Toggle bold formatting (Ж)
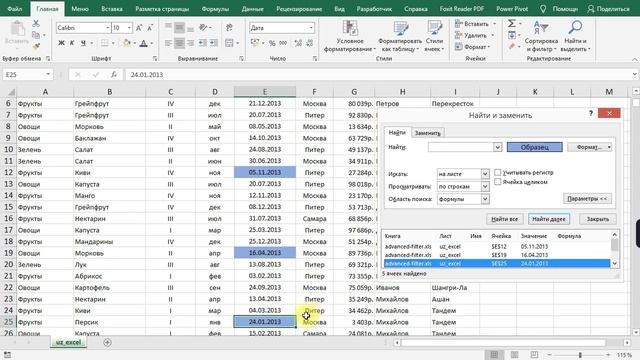The image size is (640, 360). click(x=61, y=43)
